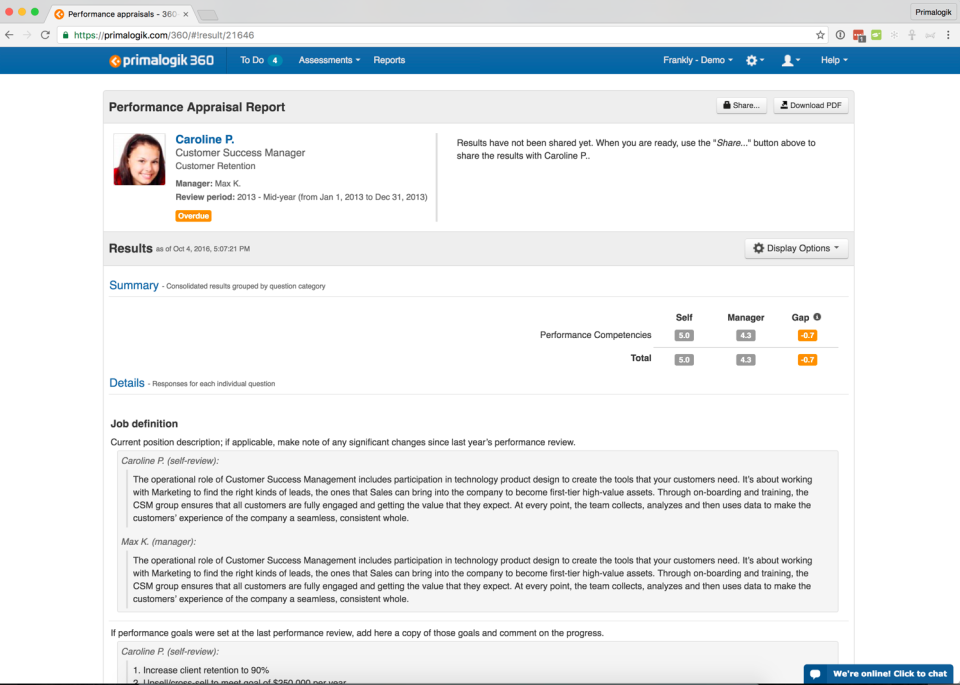The image size is (960, 685).
Task: Click the primalogik 360 logo
Action: pyautogui.click(x=162, y=60)
